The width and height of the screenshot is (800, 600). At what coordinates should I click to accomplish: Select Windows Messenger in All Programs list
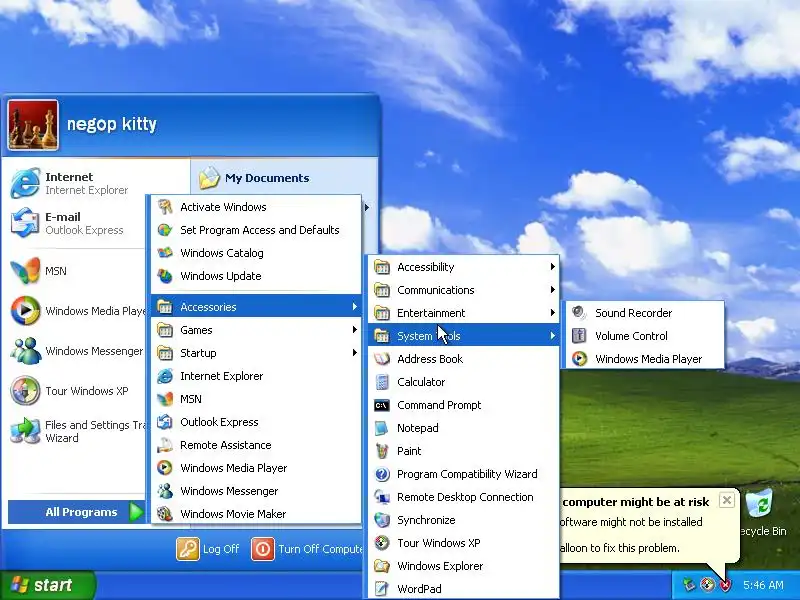pyautogui.click(x=256, y=491)
